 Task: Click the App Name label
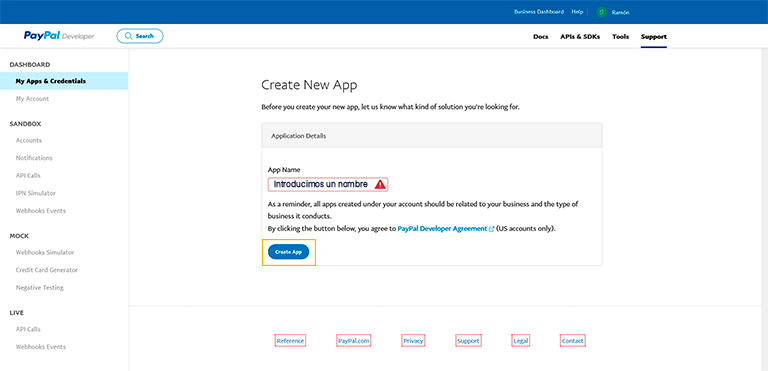284,170
